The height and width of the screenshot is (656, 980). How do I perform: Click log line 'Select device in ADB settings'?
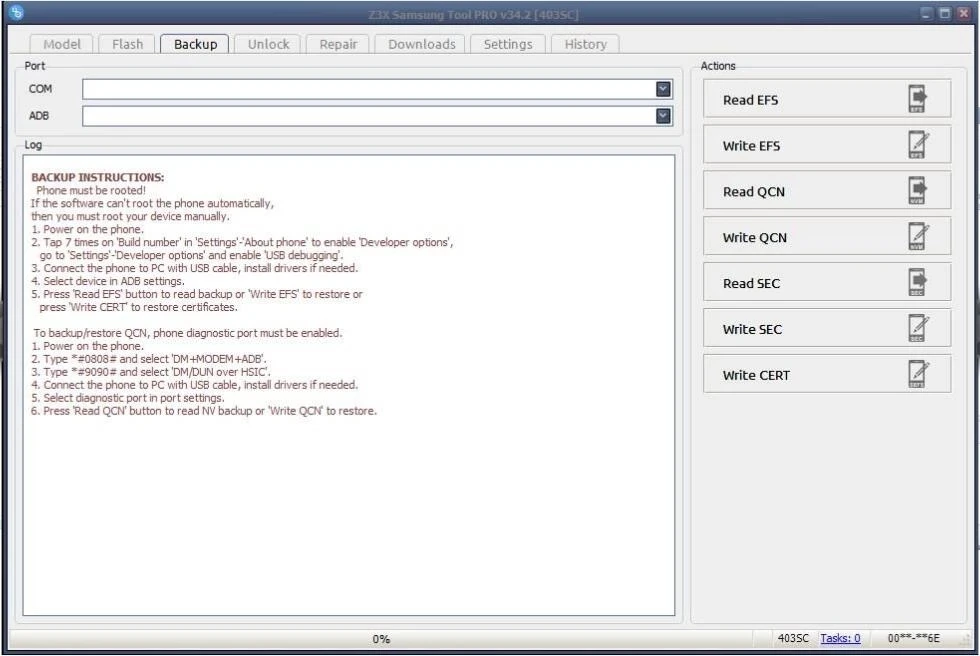pos(108,281)
